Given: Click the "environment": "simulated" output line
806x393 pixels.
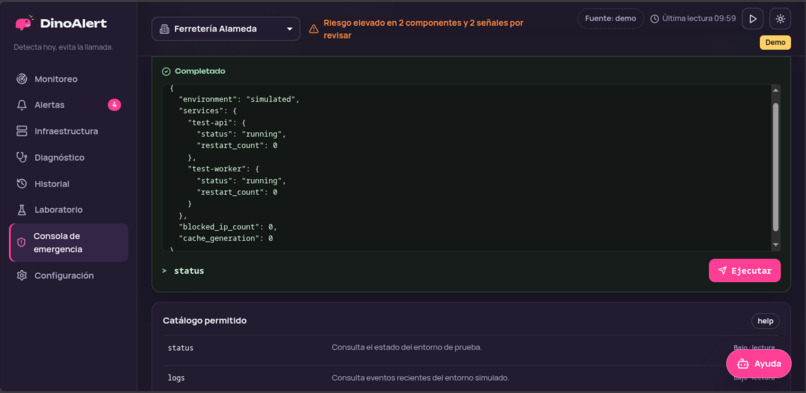Looking at the screenshot, I should click(x=239, y=99).
